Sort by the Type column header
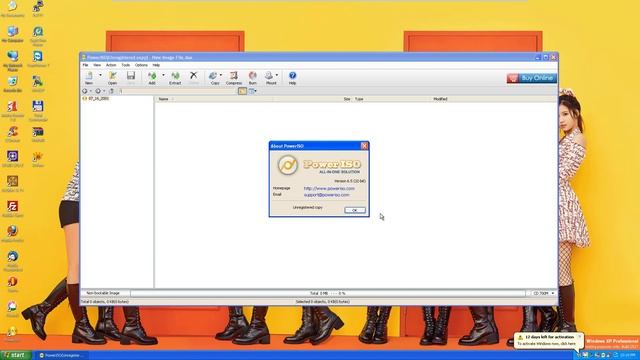This screenshot has height=360, width=640. point(359,99)
